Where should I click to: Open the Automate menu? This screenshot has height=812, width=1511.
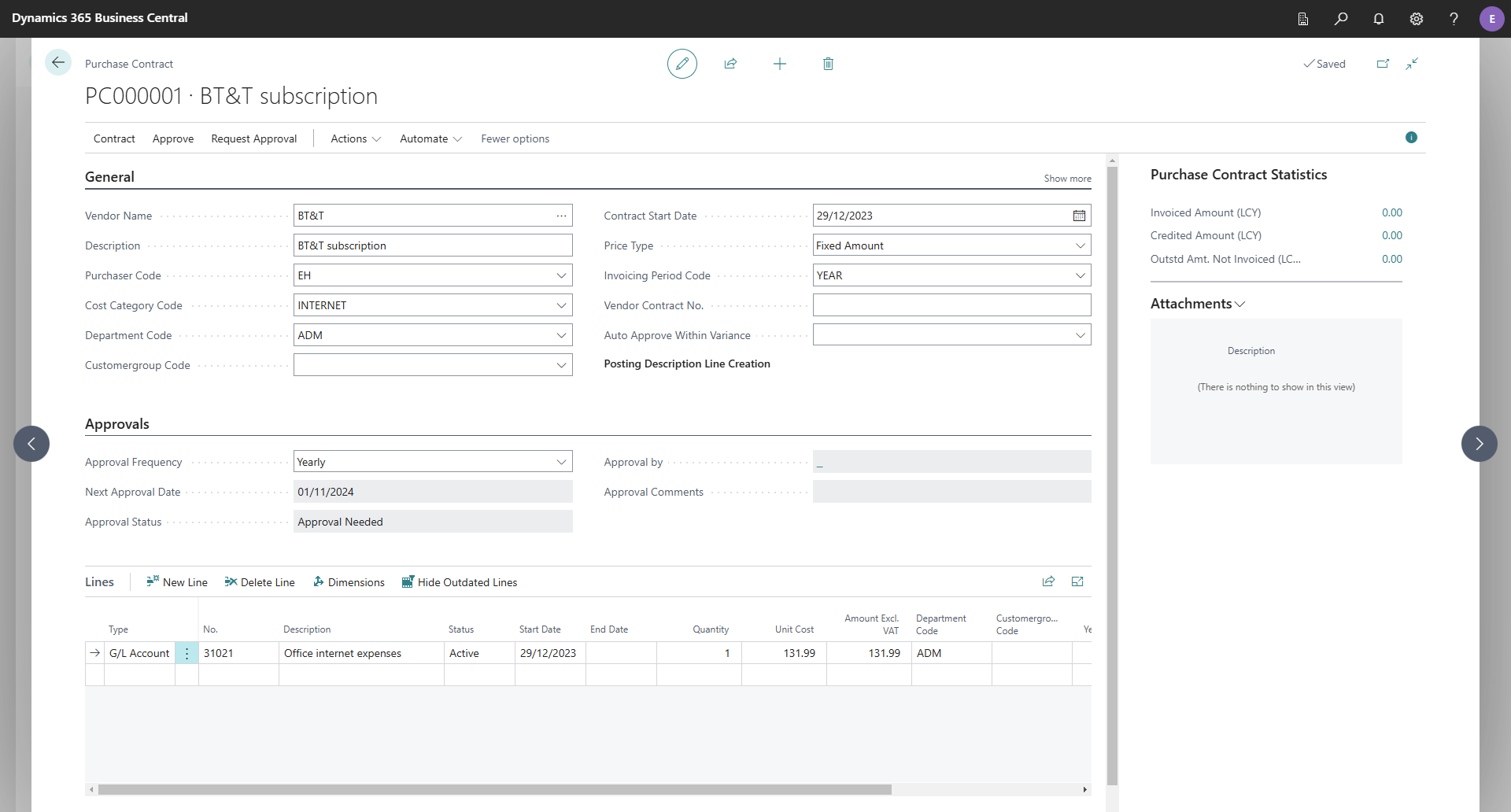[430, 138]
